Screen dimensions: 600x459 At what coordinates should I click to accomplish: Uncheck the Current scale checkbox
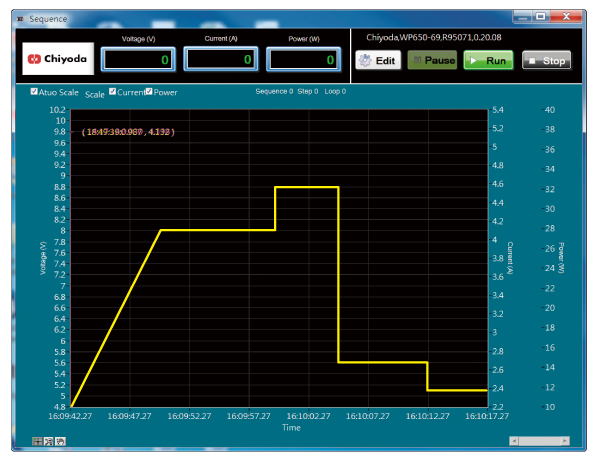coord(112,92)
